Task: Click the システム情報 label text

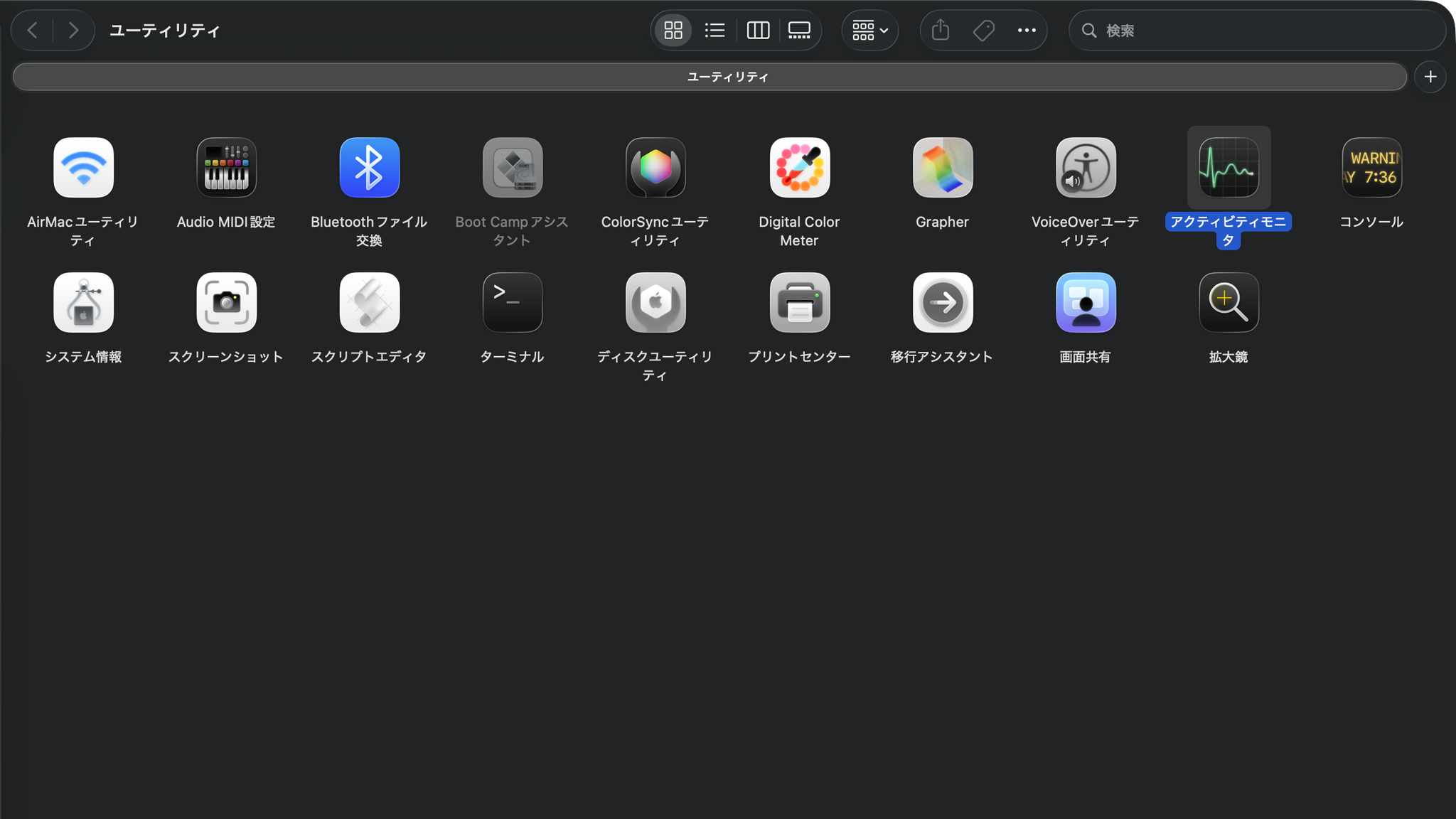Action: tap(83, 357)
